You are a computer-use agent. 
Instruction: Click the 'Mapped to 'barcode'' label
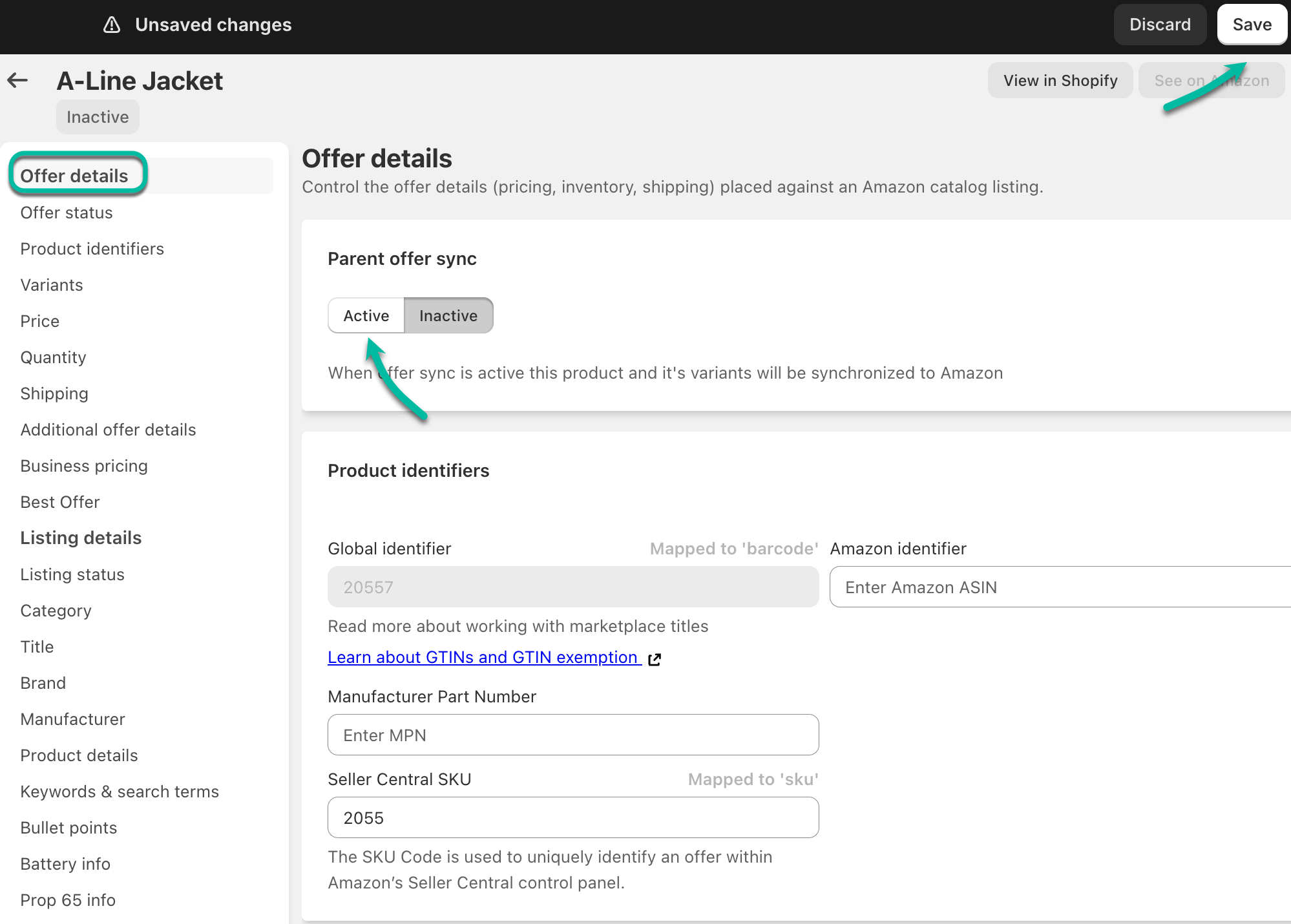pyautogui.click(x=734, y=549)
